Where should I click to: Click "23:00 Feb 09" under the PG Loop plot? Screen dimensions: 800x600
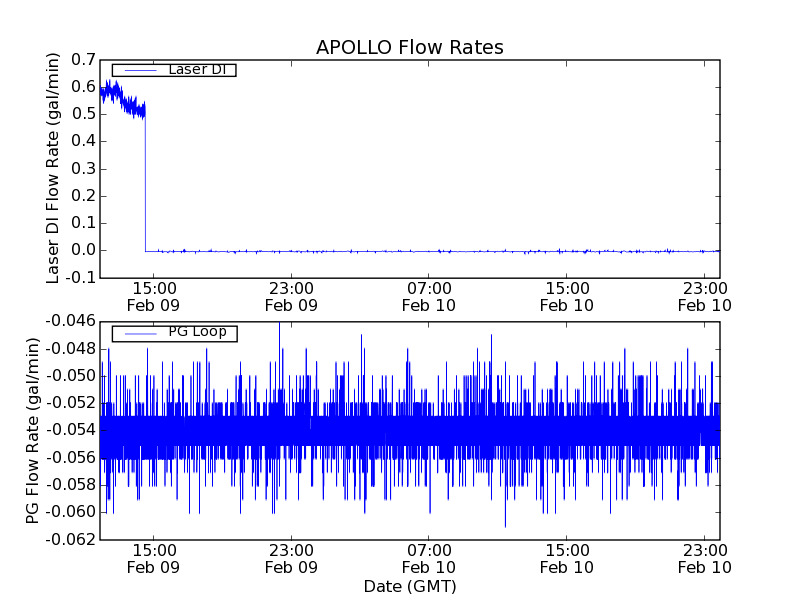[x=291, y=559]
